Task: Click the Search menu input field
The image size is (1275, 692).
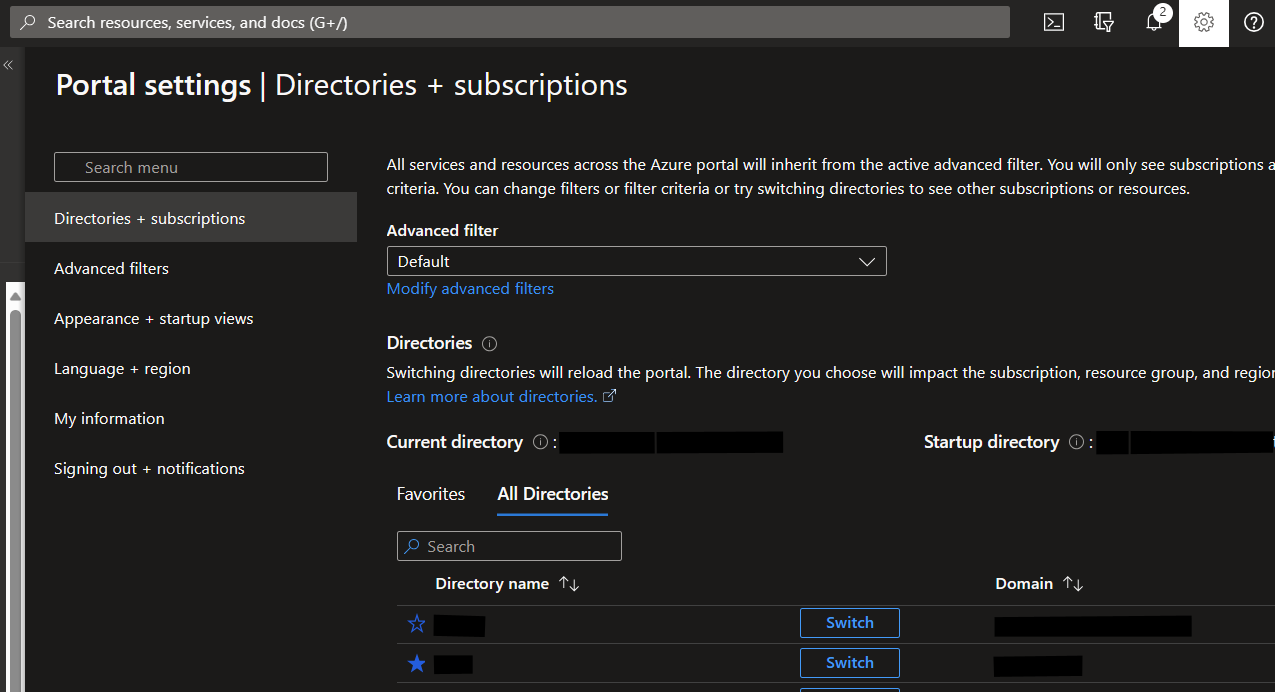Action: point(190,167)
